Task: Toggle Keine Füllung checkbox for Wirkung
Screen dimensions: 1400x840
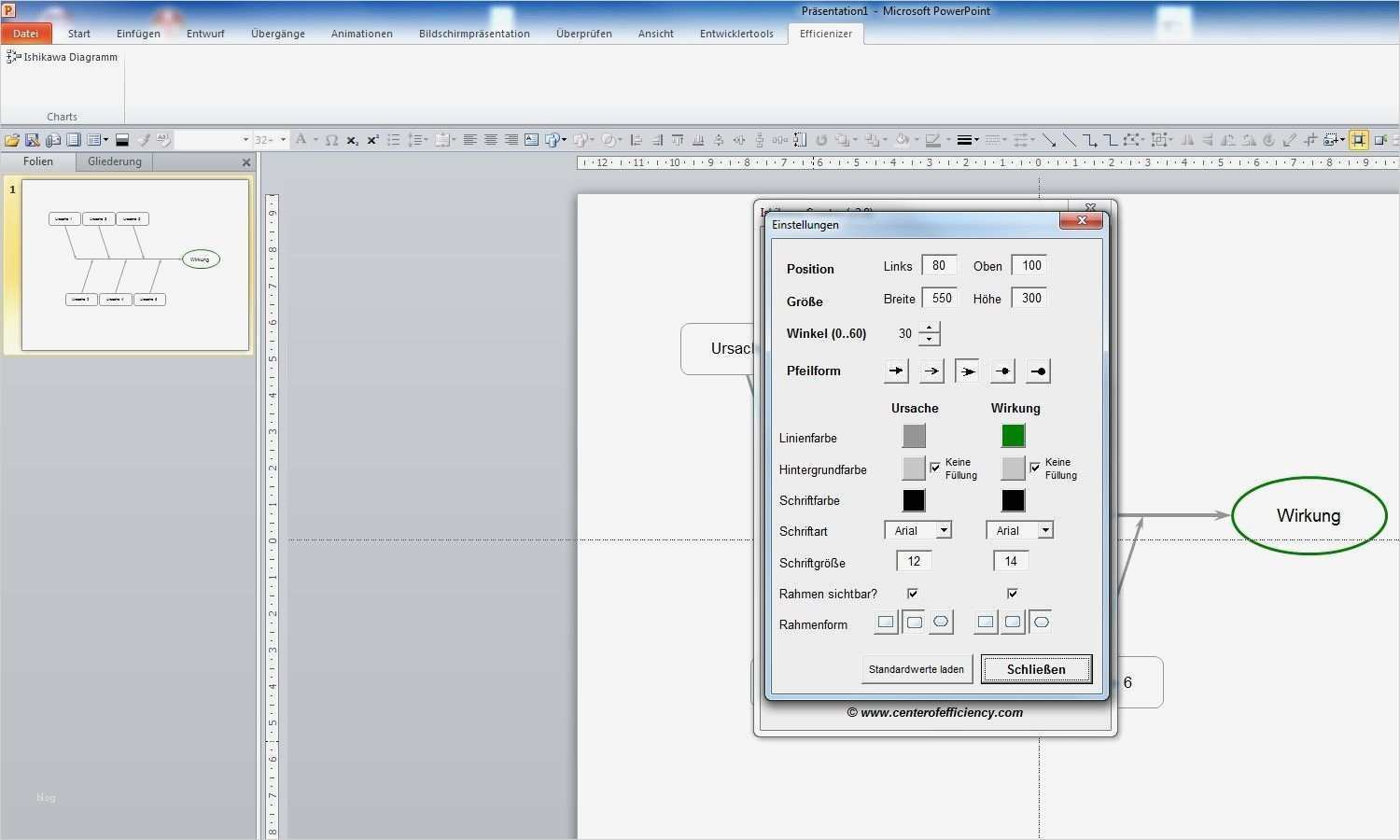Action: pyautogui.click(x=1035, y=468)
